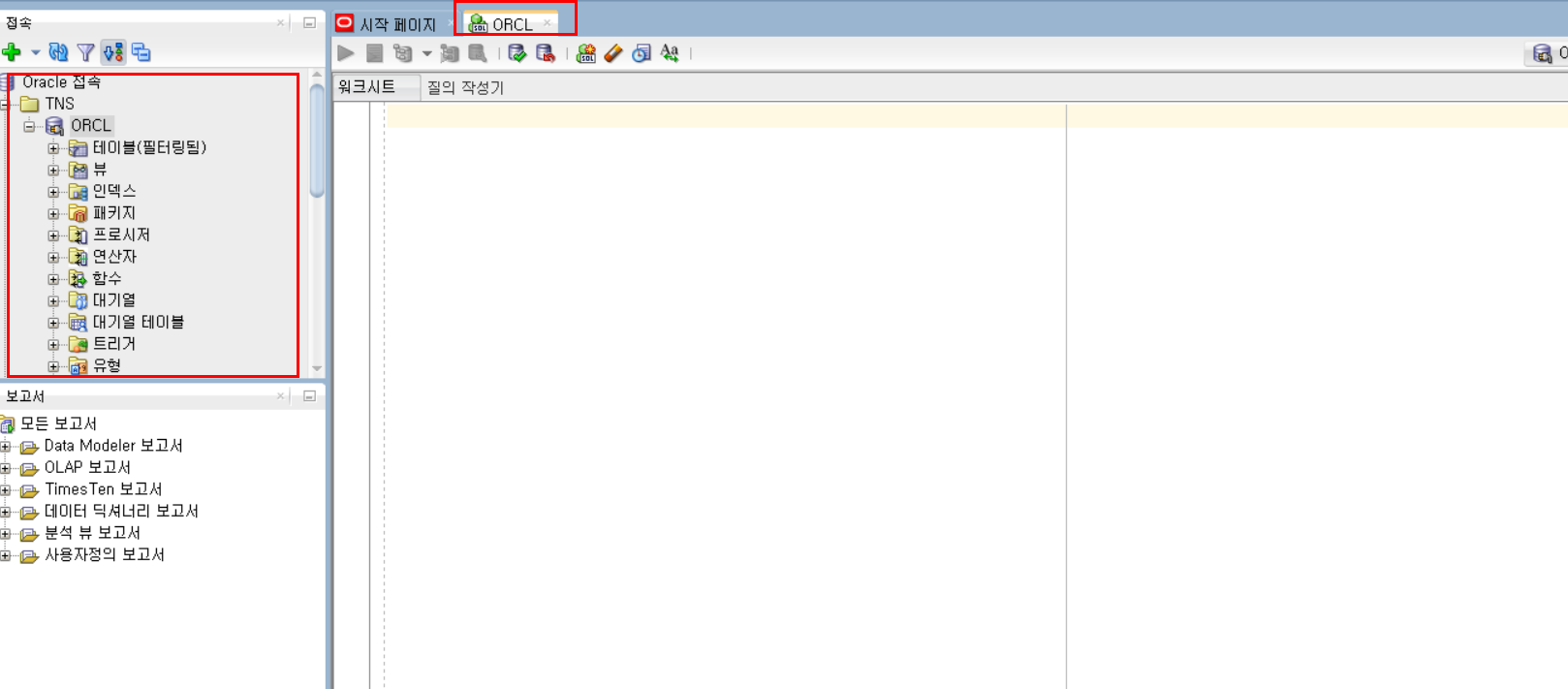Refresh connections with the blue arrows icon
Viewport: 1568px width, 689px height.
point(58,52)
